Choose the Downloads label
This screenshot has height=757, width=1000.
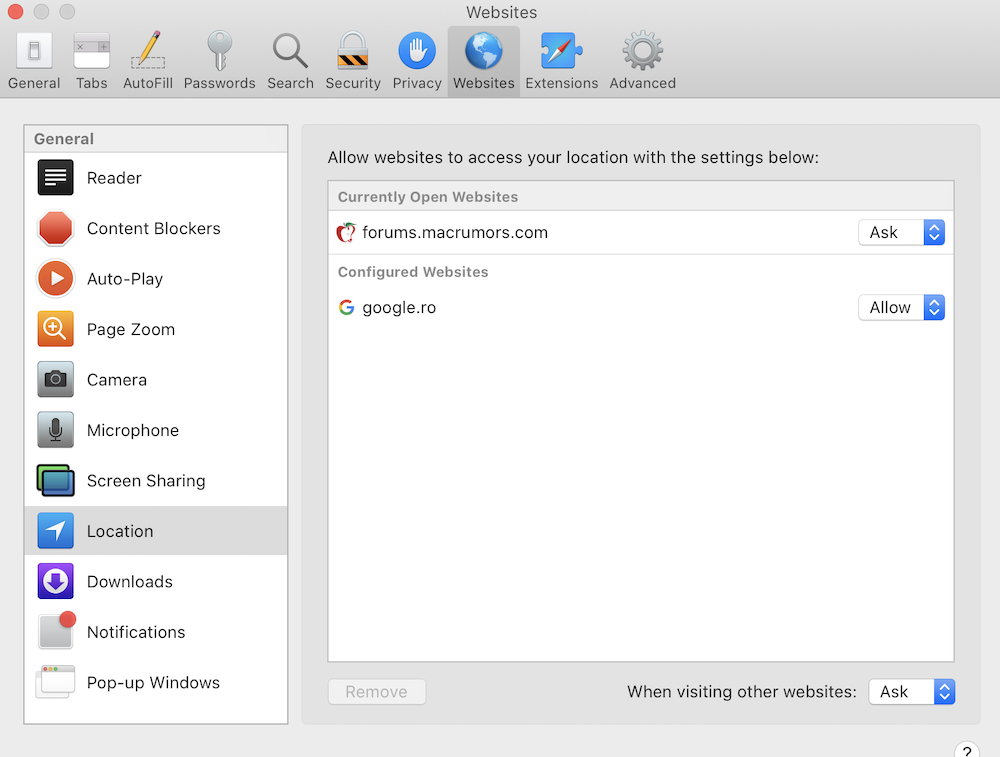129,581
